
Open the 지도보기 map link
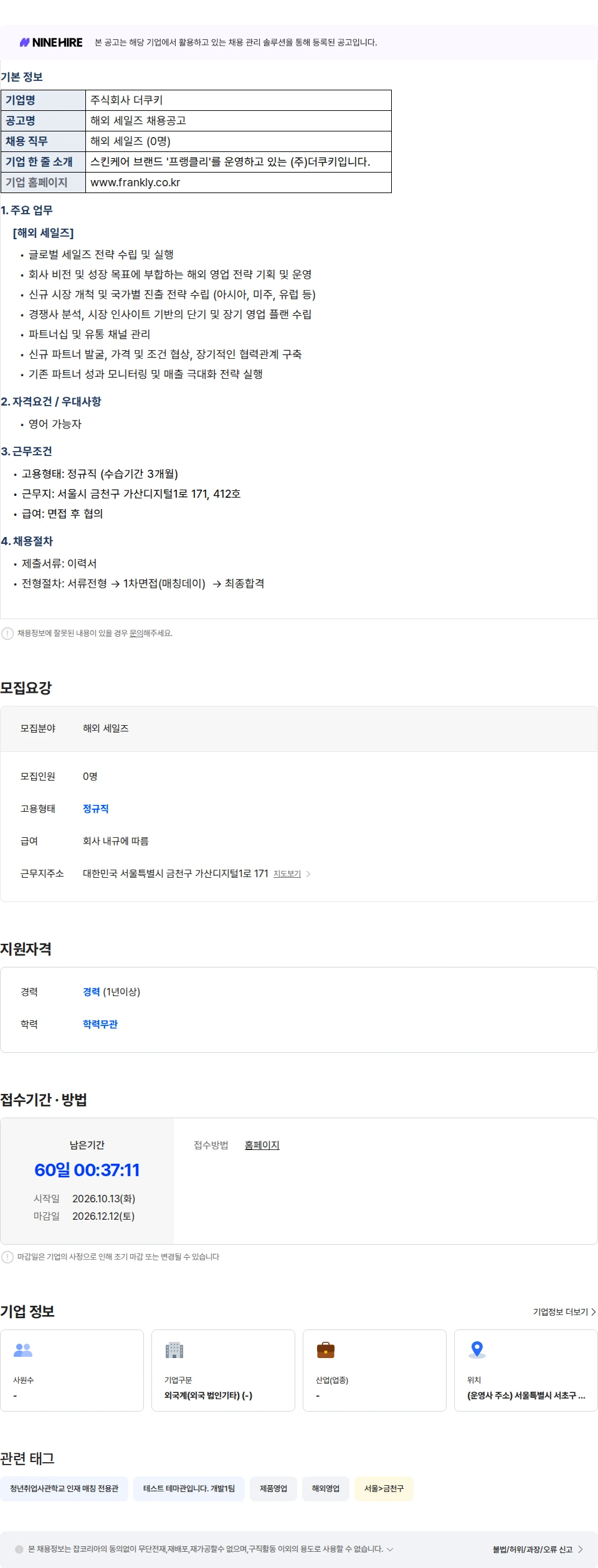287,874
